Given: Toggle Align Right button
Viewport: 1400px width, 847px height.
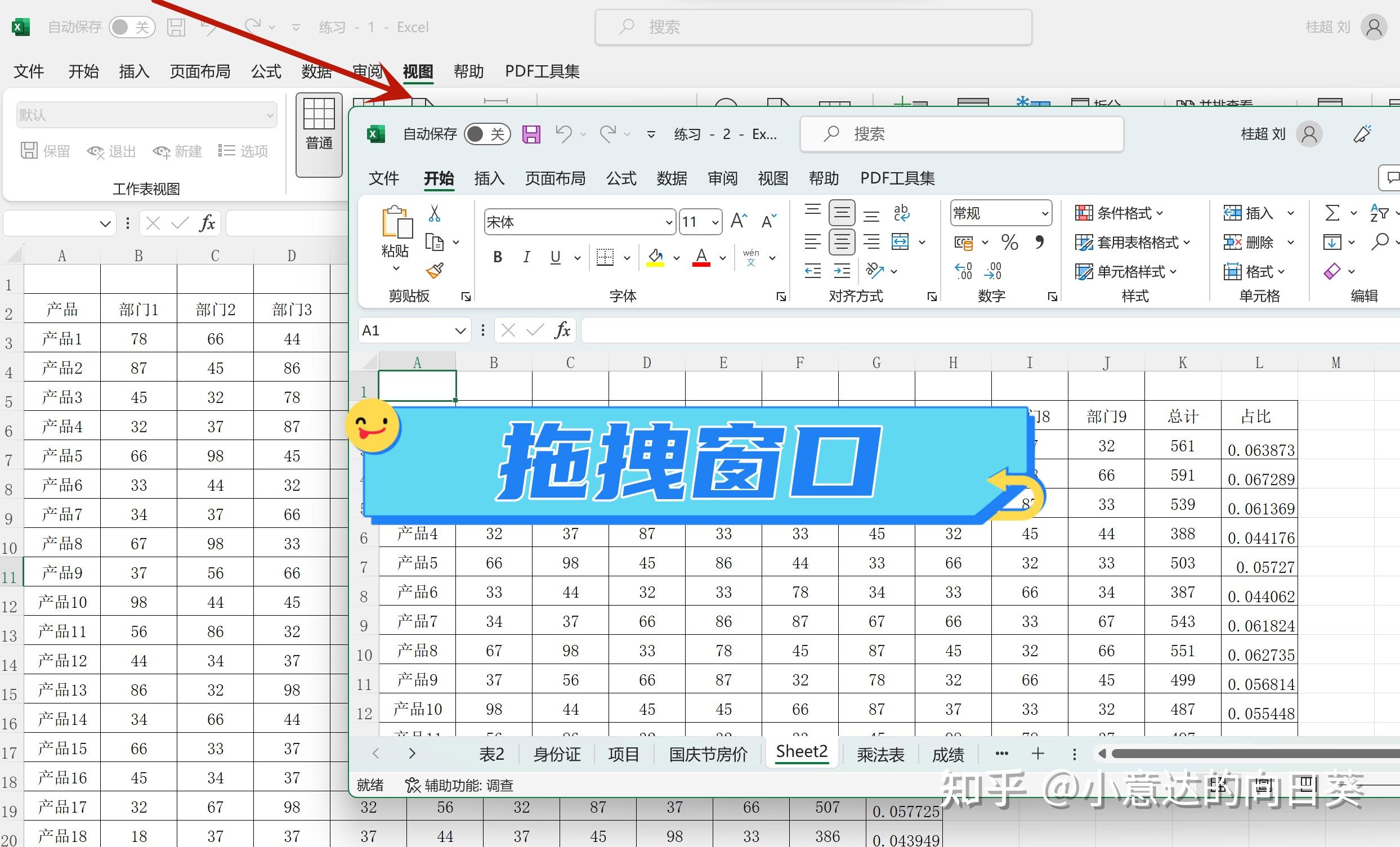Looking at the screenshot, I should [x=871, y=242].
